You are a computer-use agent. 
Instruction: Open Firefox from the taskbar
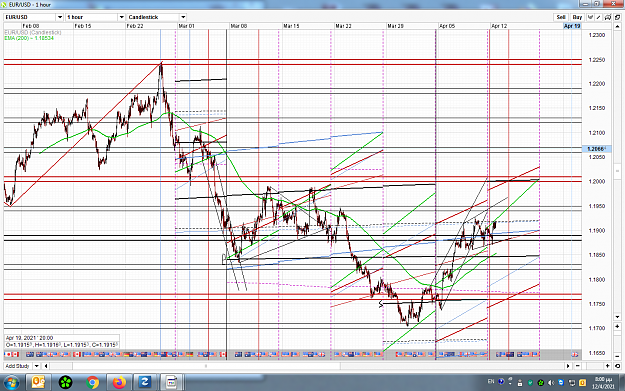119,383
